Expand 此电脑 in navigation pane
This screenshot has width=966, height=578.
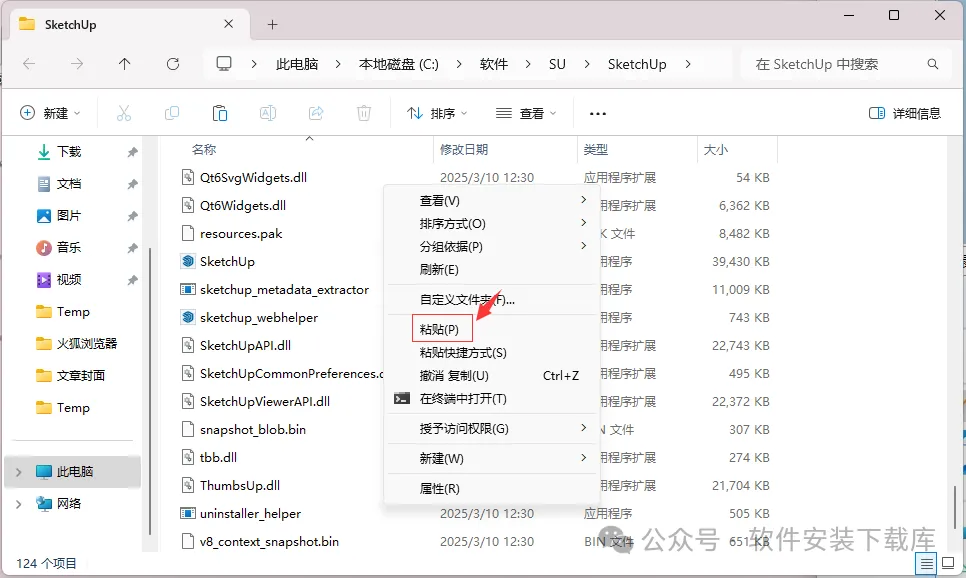click(18, 472)
